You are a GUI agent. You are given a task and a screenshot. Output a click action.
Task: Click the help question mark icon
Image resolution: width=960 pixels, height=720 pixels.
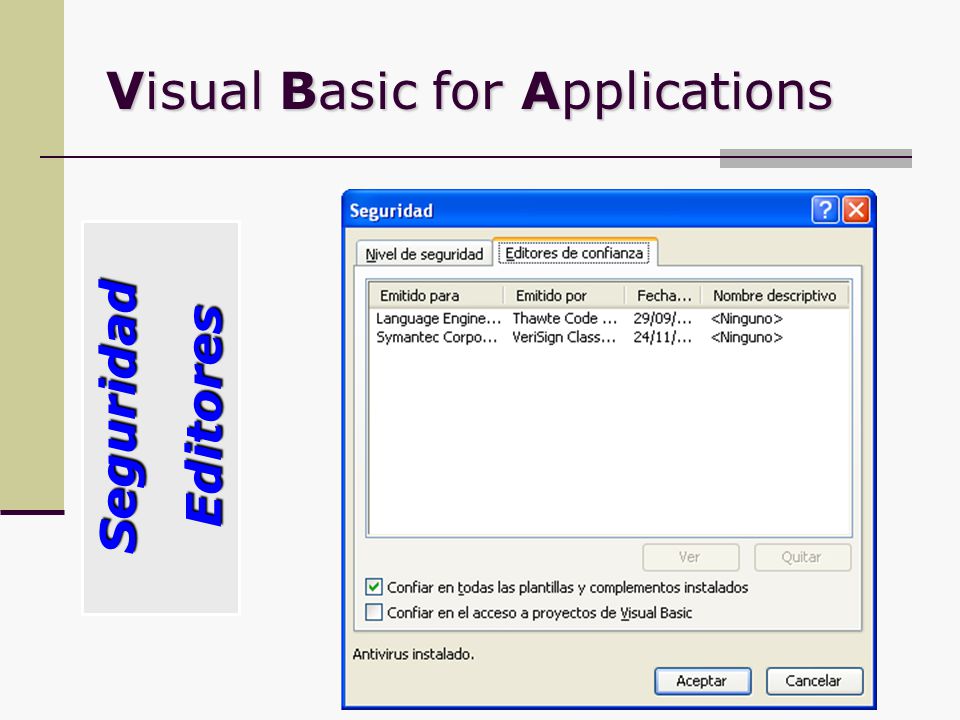tap(825, 210)
